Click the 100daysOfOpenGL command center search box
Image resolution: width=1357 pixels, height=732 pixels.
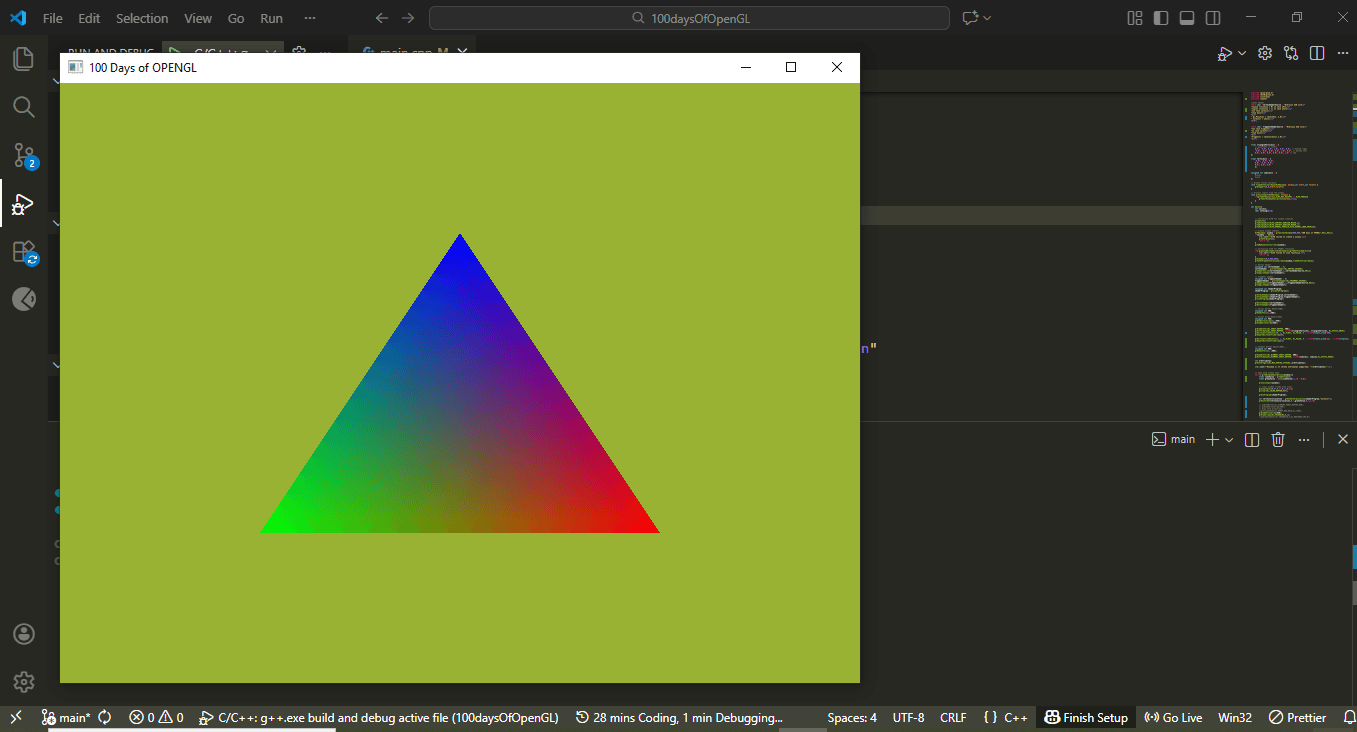(689, 18)
